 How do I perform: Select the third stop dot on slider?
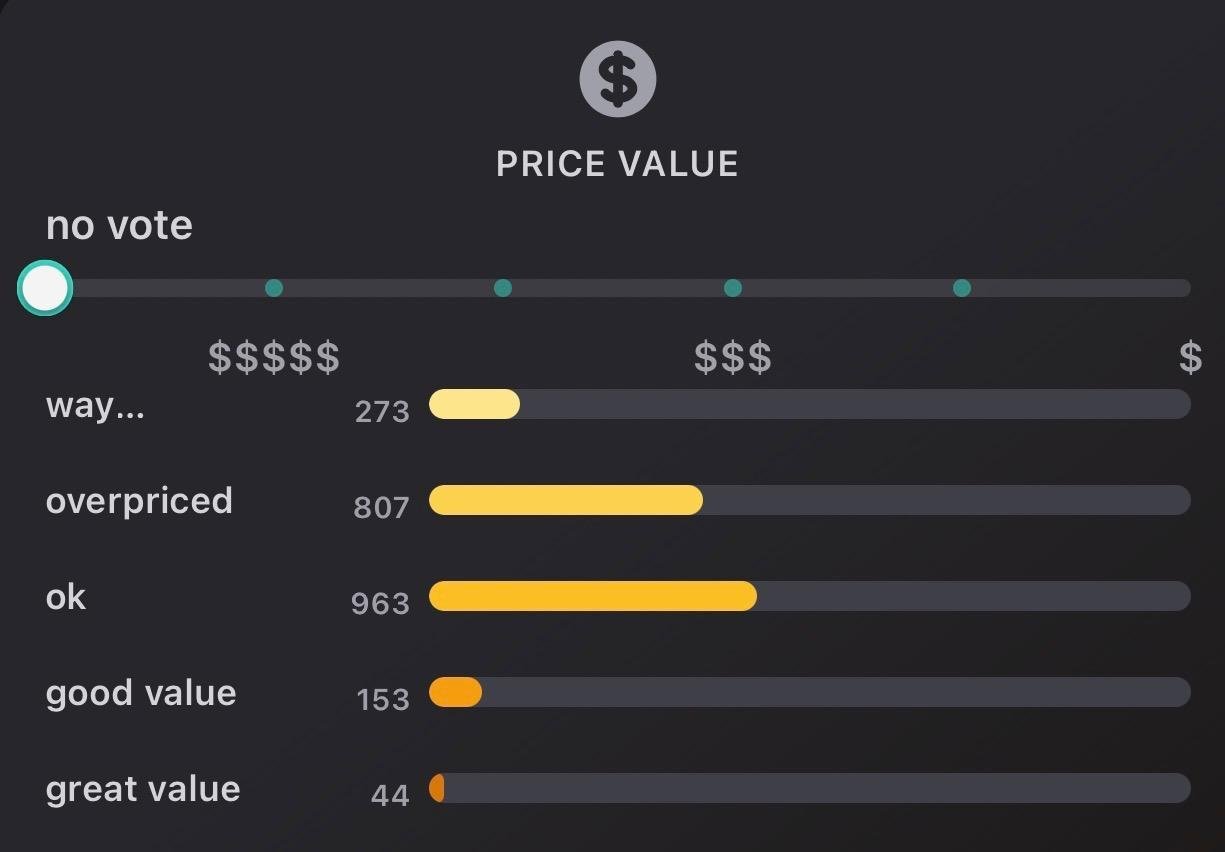coord(503,288)
